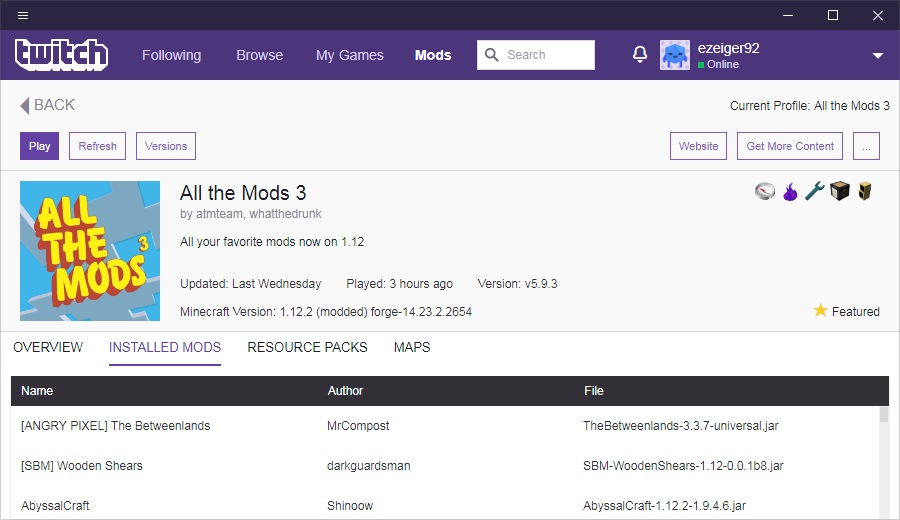Select the Mods navigation item
The width and height of the screenshot is (900, 520).
click(433, 55)
